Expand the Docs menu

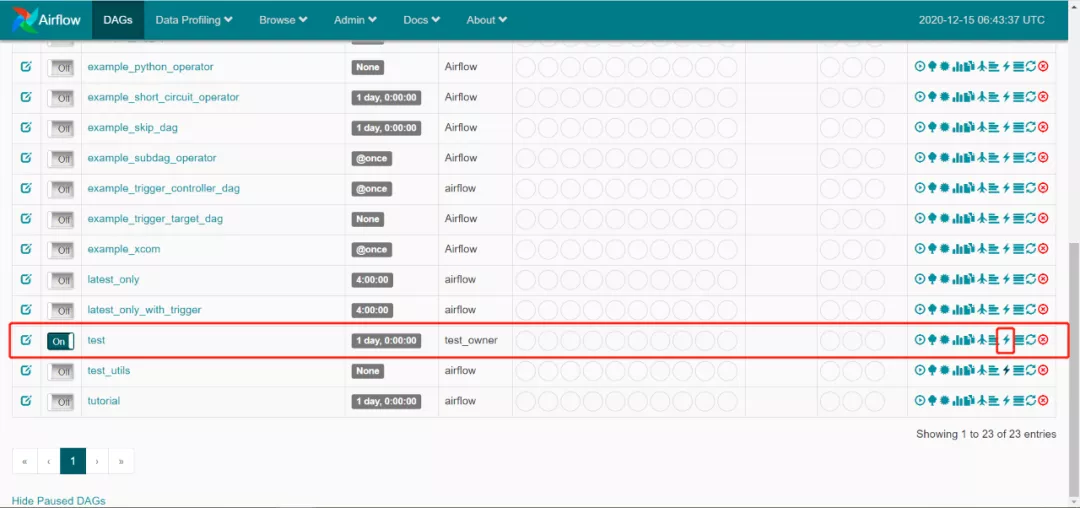422,20
